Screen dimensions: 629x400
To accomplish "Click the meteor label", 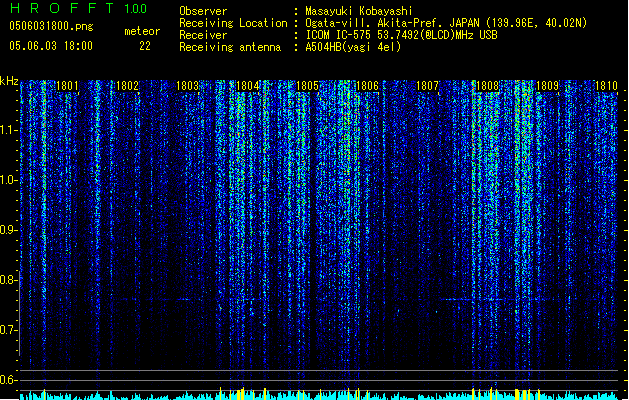I will point(142,31).
